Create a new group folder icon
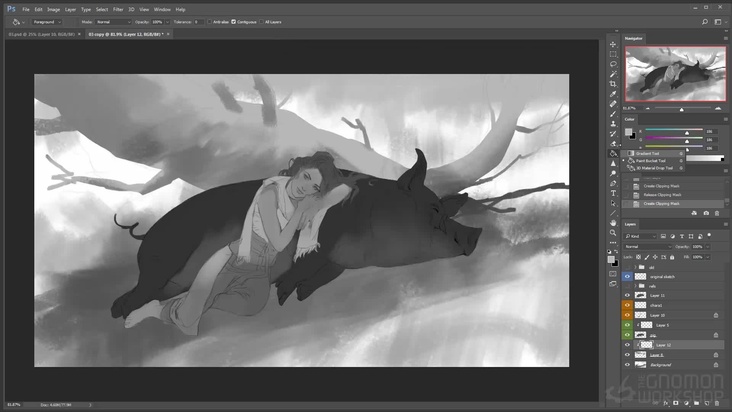 (697, 403)
